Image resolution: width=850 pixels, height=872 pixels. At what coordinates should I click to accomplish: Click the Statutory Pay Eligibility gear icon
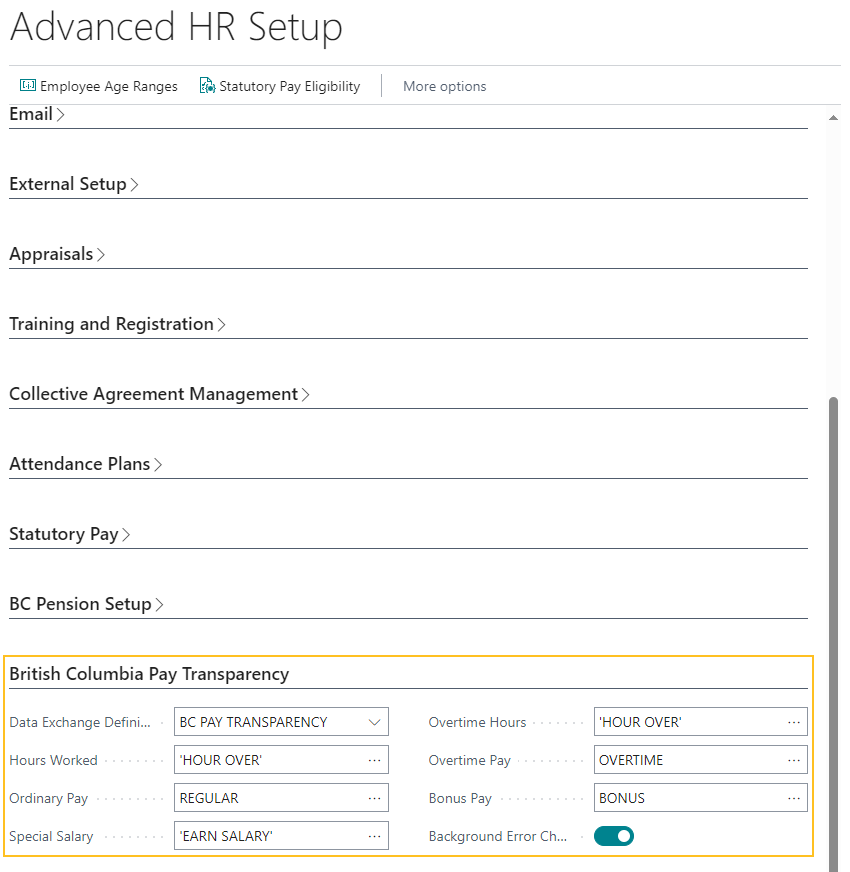207,86
